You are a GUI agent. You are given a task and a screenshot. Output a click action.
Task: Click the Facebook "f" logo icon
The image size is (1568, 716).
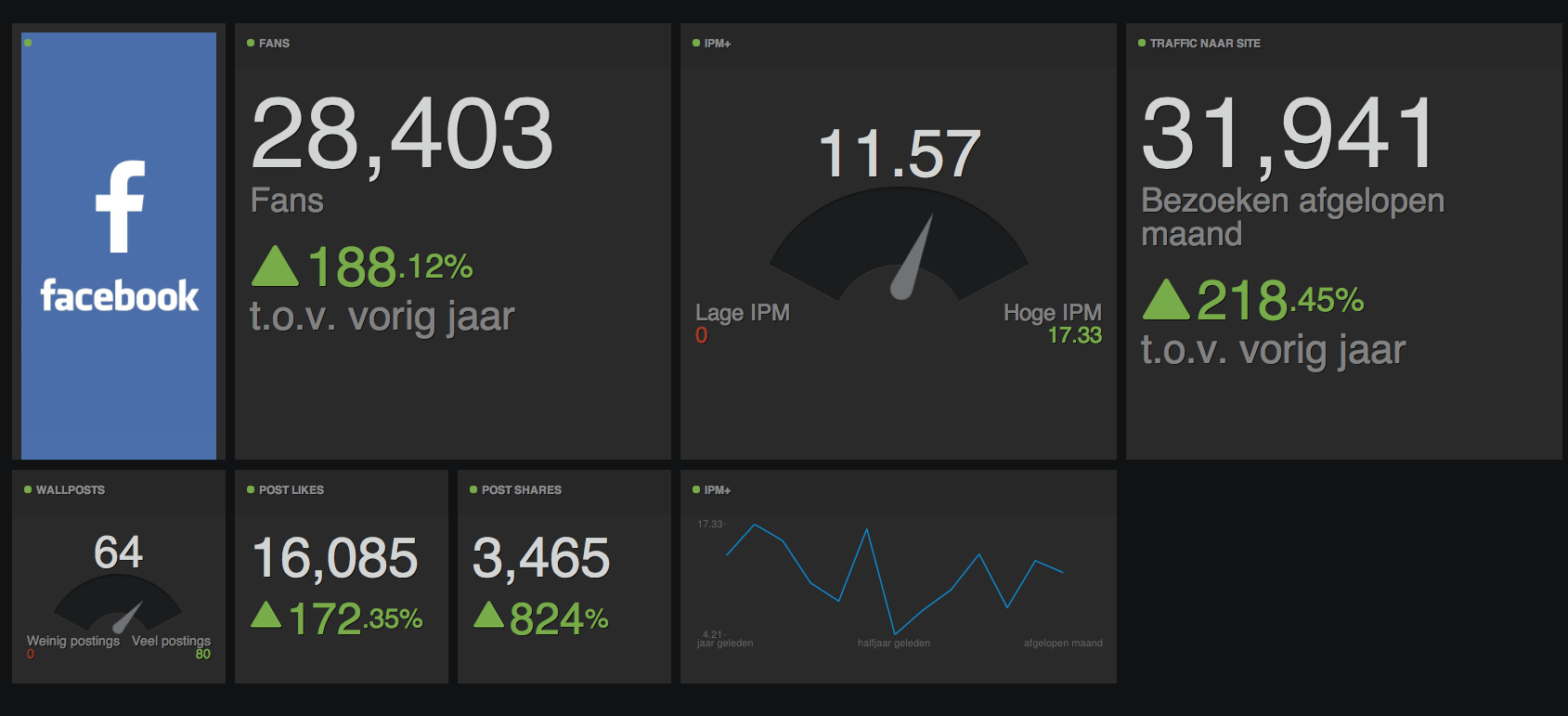pos(121,206)
